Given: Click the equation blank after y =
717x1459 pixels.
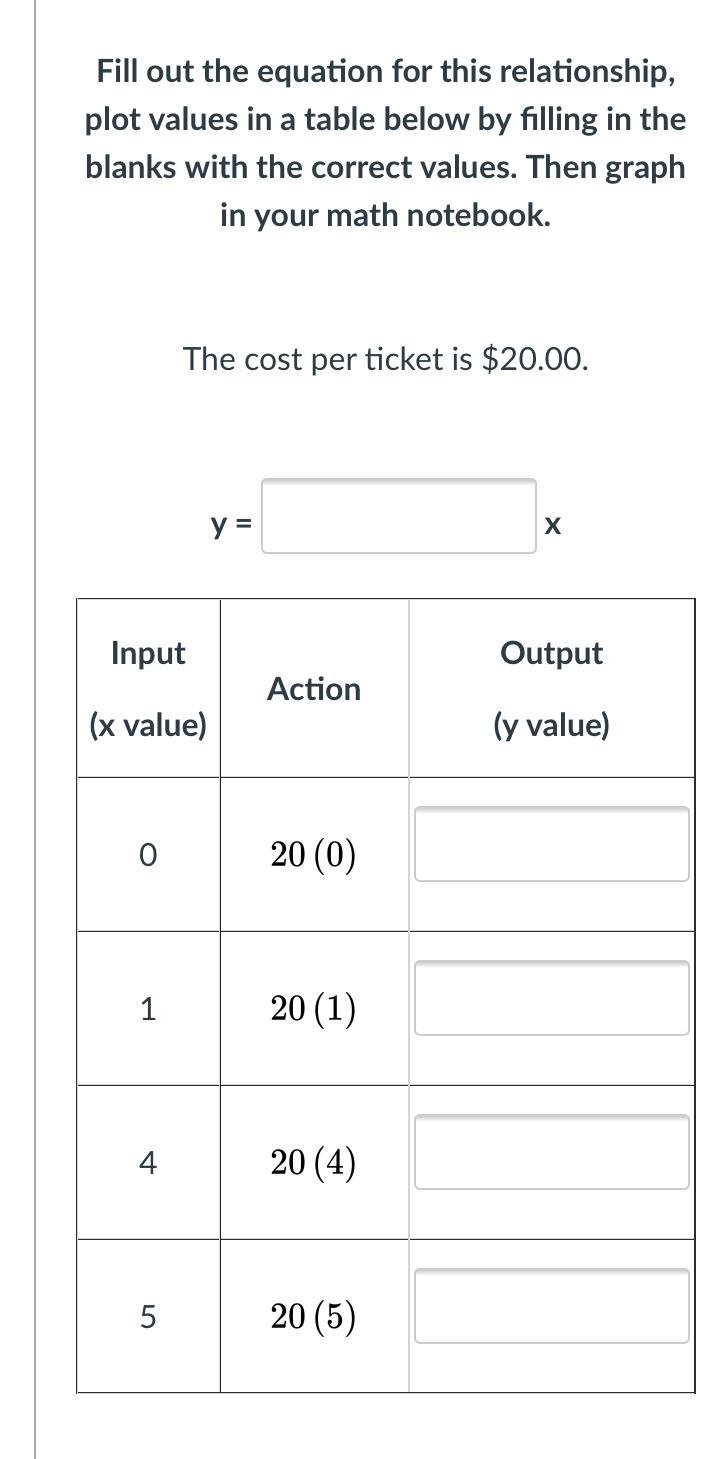Looking at the screenshot, I should pos(399,516).
